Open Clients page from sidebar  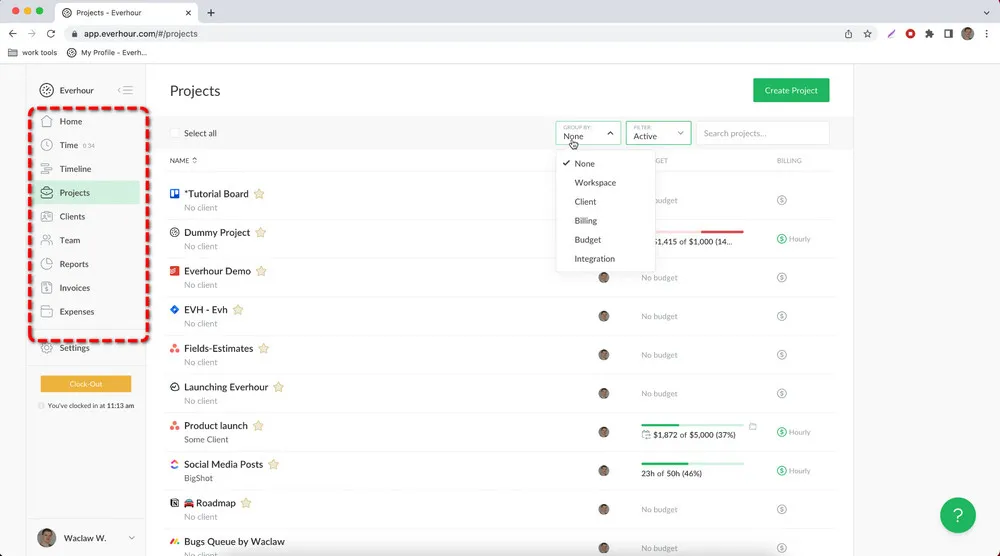coord(71,217)
